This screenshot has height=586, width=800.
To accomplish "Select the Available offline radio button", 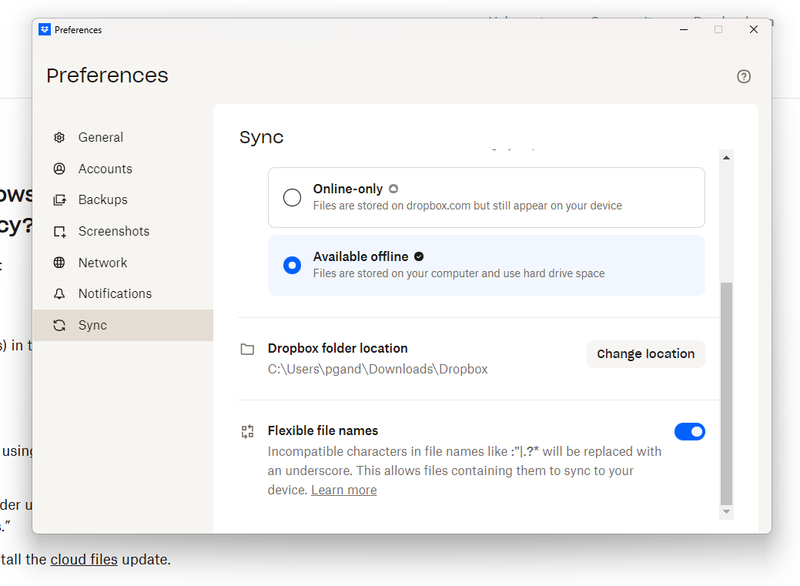I will [292, 265].
